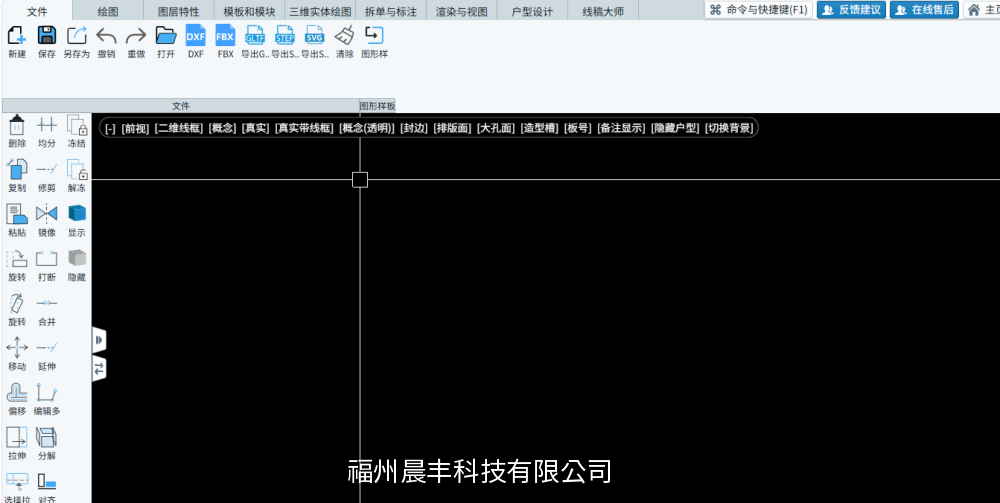
Task: Open the [-] viewport menu
Action: tap(110, 128)
